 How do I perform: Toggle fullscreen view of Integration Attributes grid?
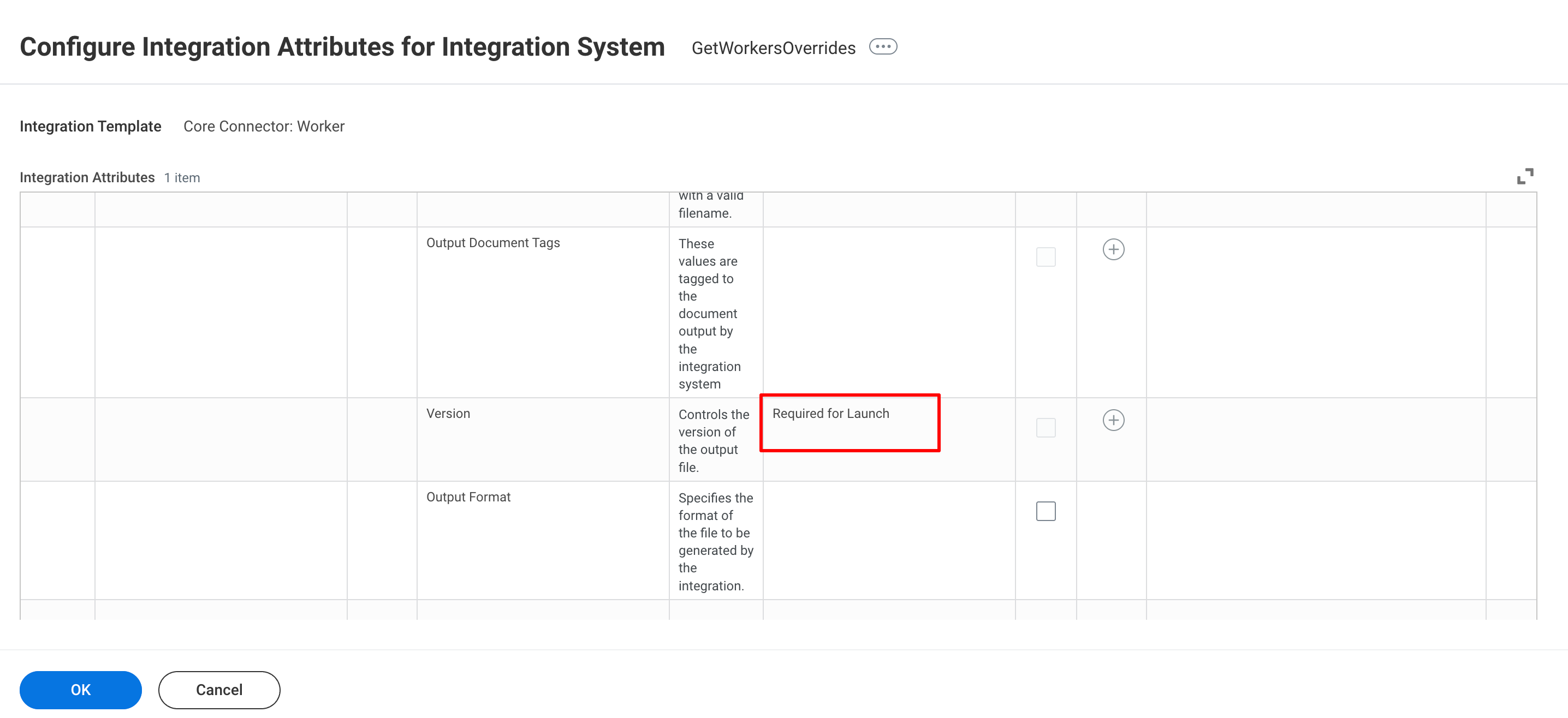pyautogui.click(x=1525, y=176)
